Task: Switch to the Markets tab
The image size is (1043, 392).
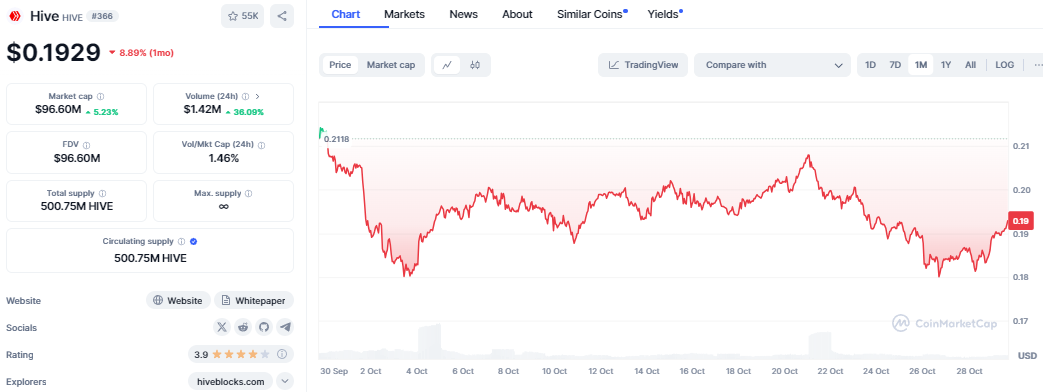Action: [x=404, y=14]
